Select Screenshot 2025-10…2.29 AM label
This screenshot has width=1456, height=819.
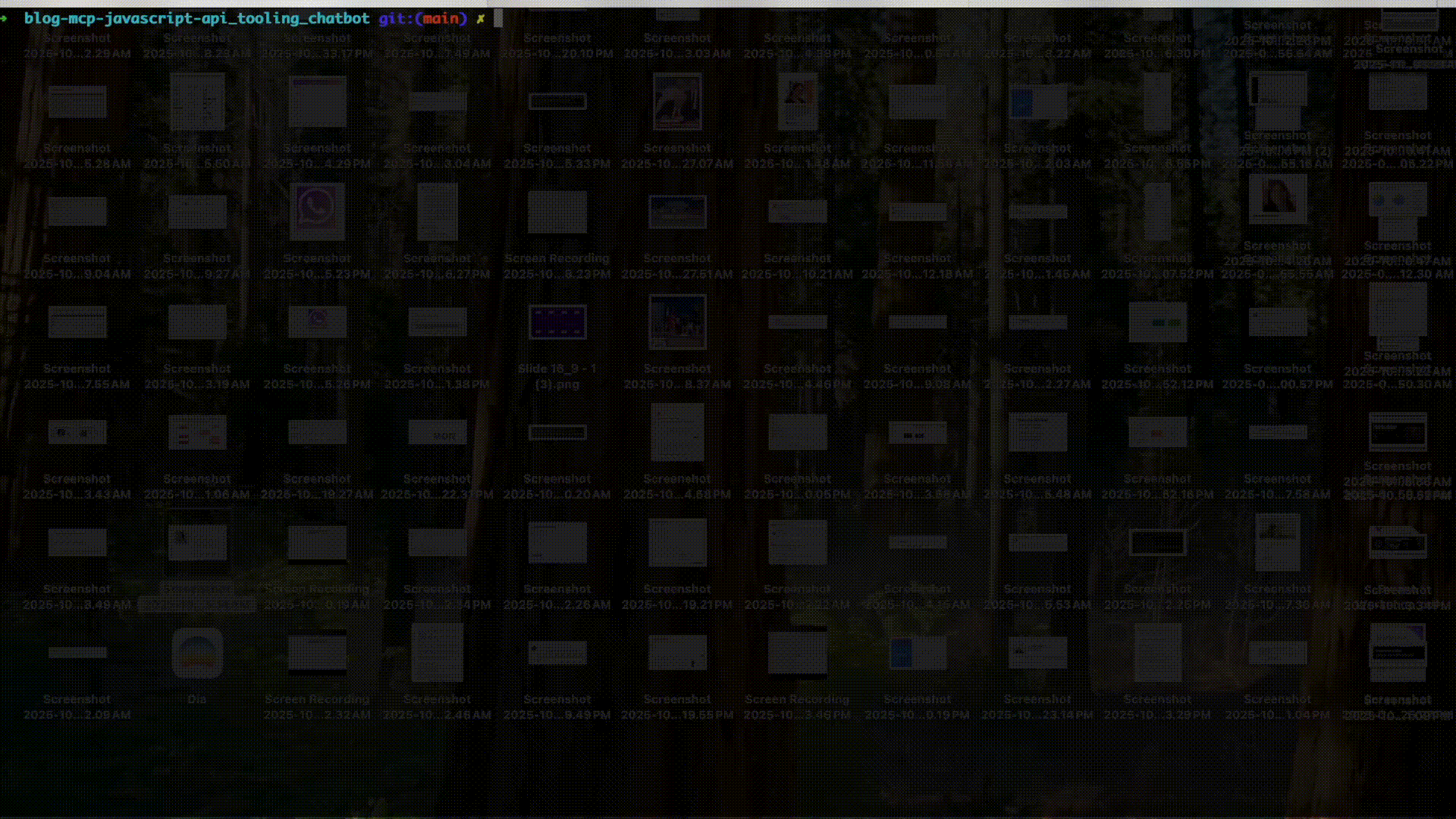(77, 45)
